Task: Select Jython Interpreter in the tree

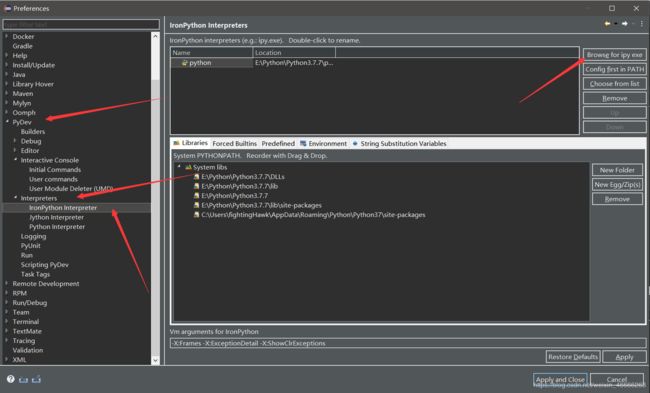Action: 56,217
